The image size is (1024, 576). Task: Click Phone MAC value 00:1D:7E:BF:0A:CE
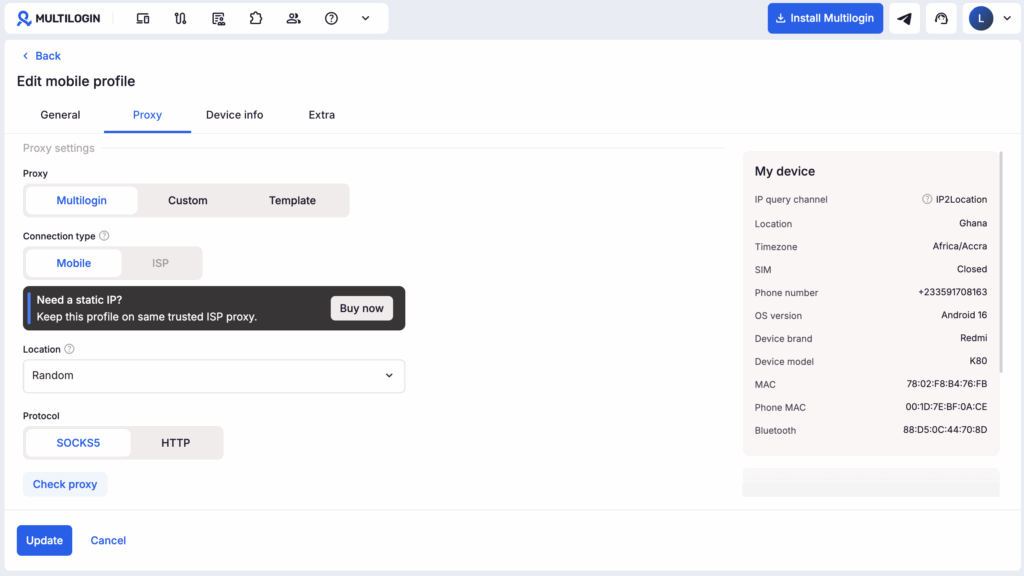click(x=946, y=407)
